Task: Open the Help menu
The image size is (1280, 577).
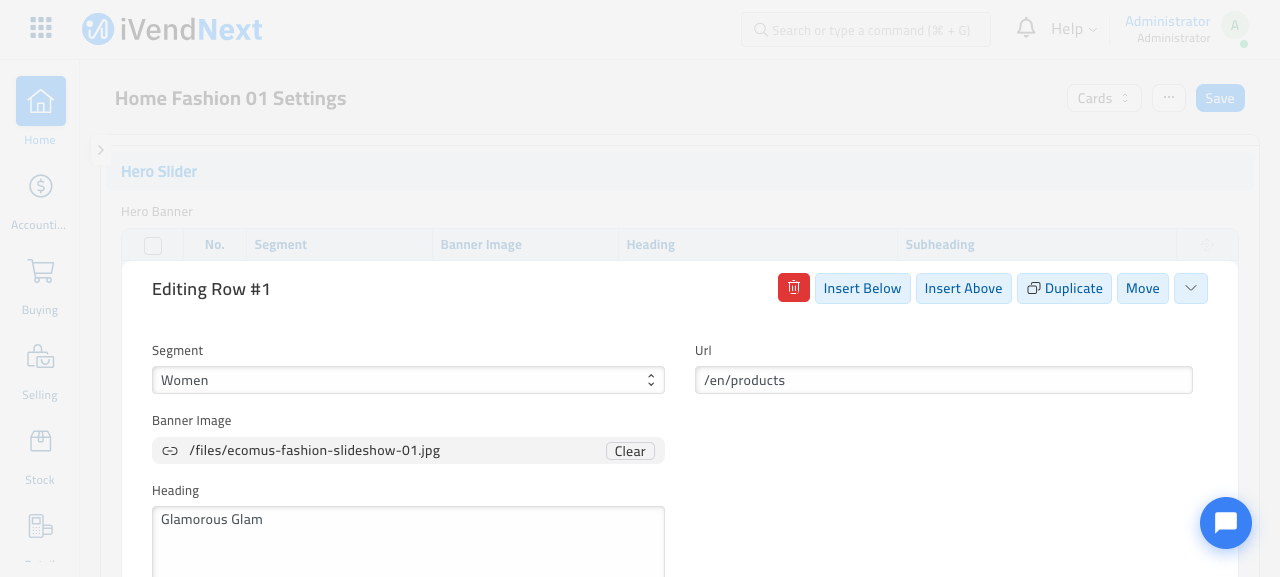Action: pos(1074,29)
